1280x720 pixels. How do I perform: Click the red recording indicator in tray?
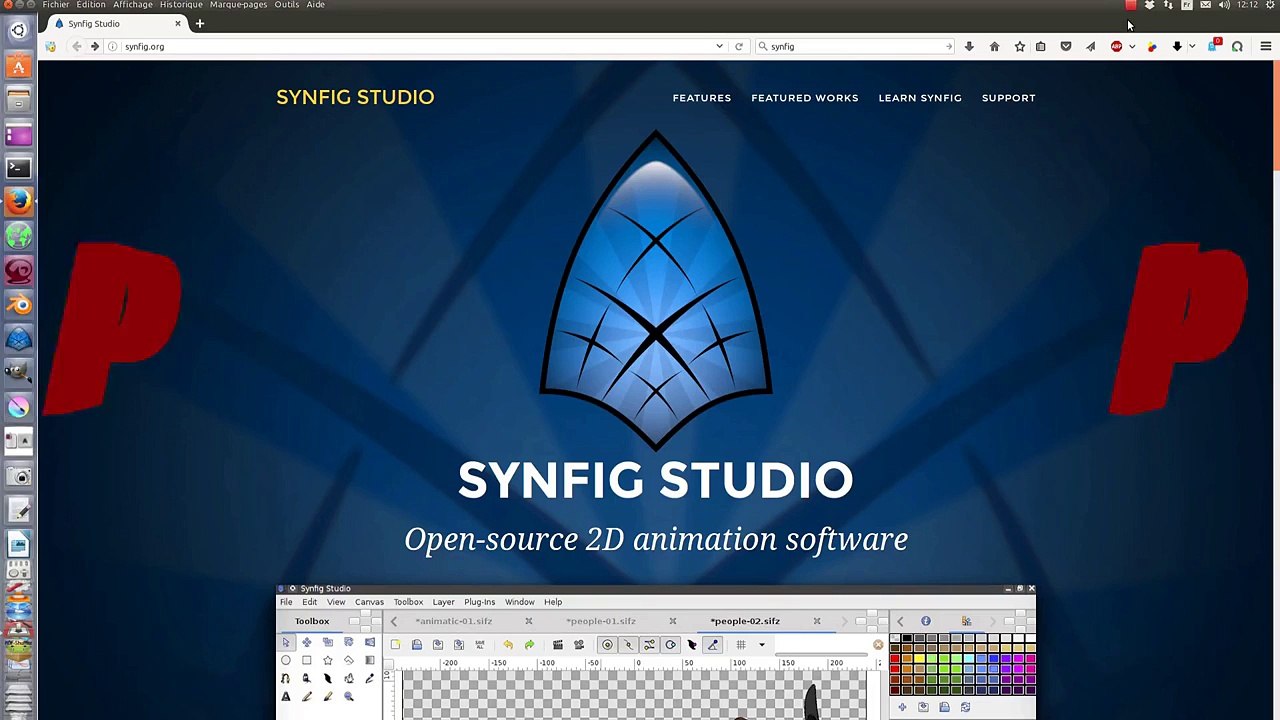click(1131, 5)
